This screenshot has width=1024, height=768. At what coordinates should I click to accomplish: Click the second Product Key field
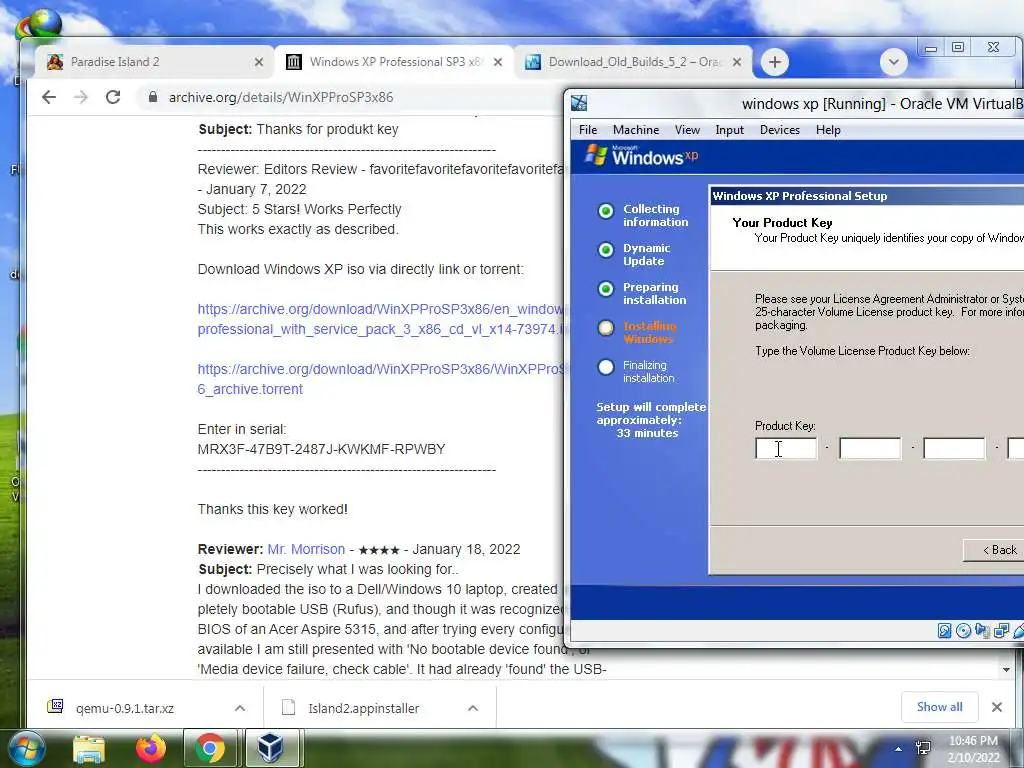pos(870,448)
